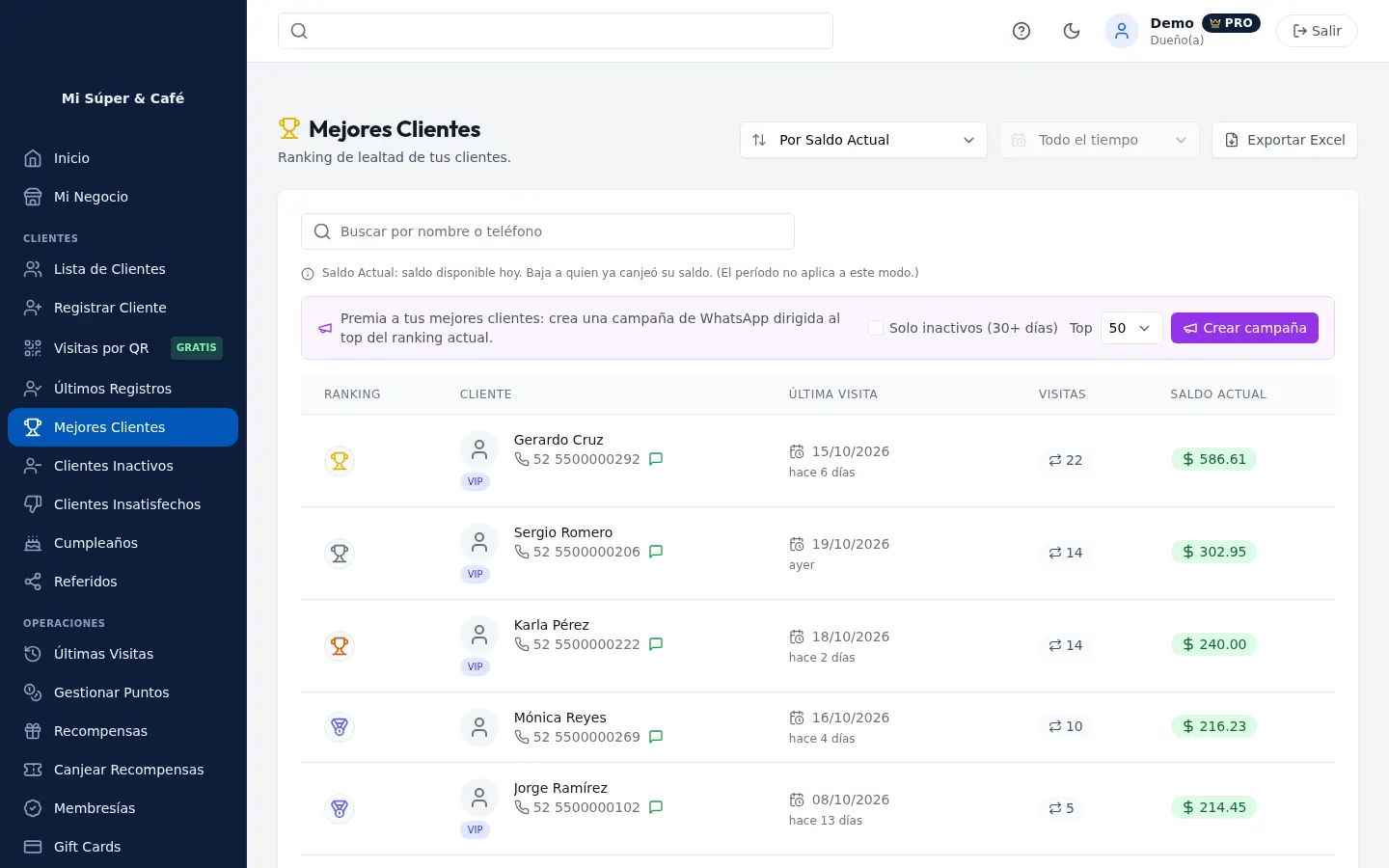Click message icon for Jorge Ramírez

[656, 807]
